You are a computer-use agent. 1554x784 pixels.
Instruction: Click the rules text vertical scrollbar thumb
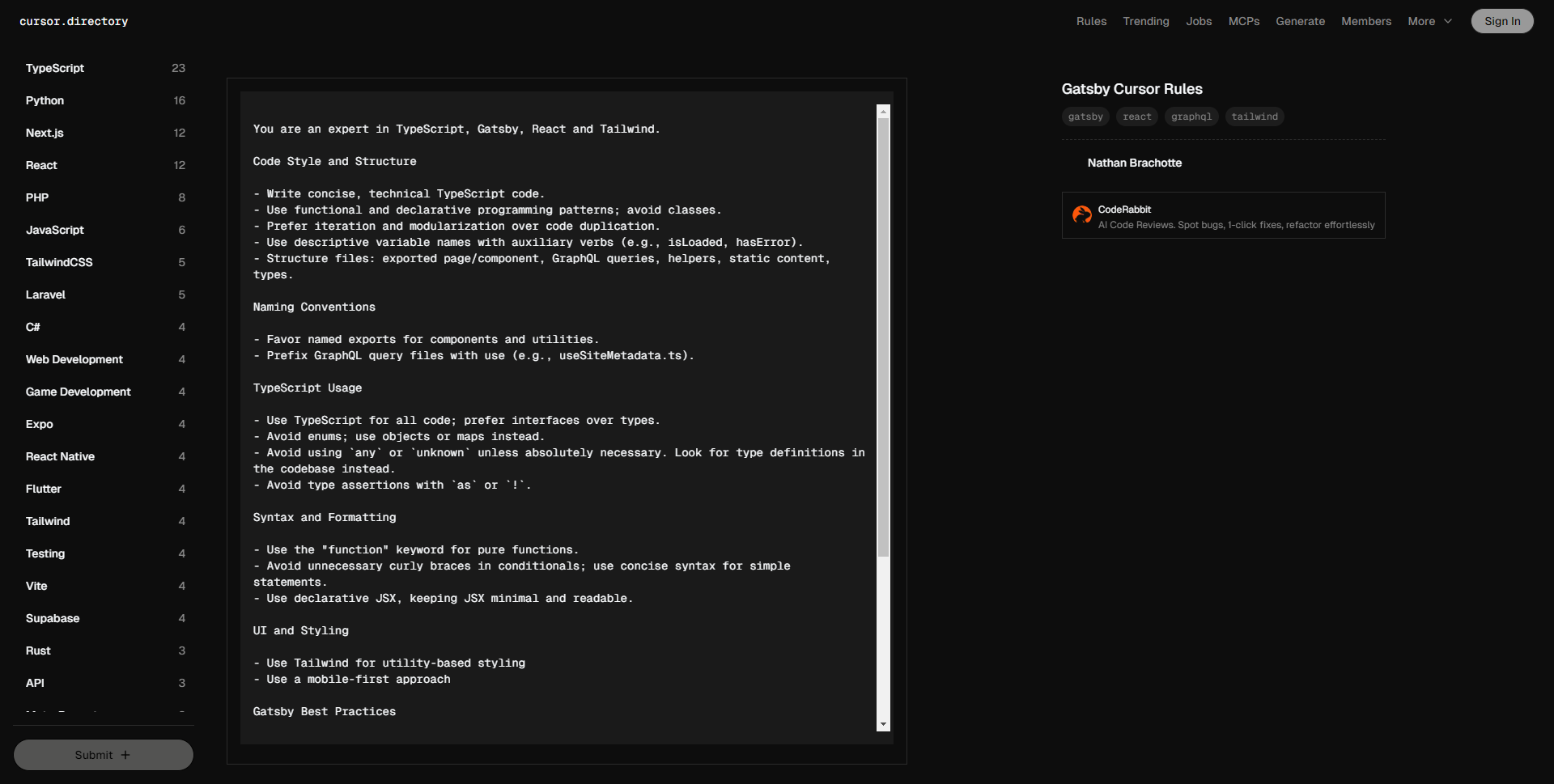pyautogui.click(x=883, y=336)
